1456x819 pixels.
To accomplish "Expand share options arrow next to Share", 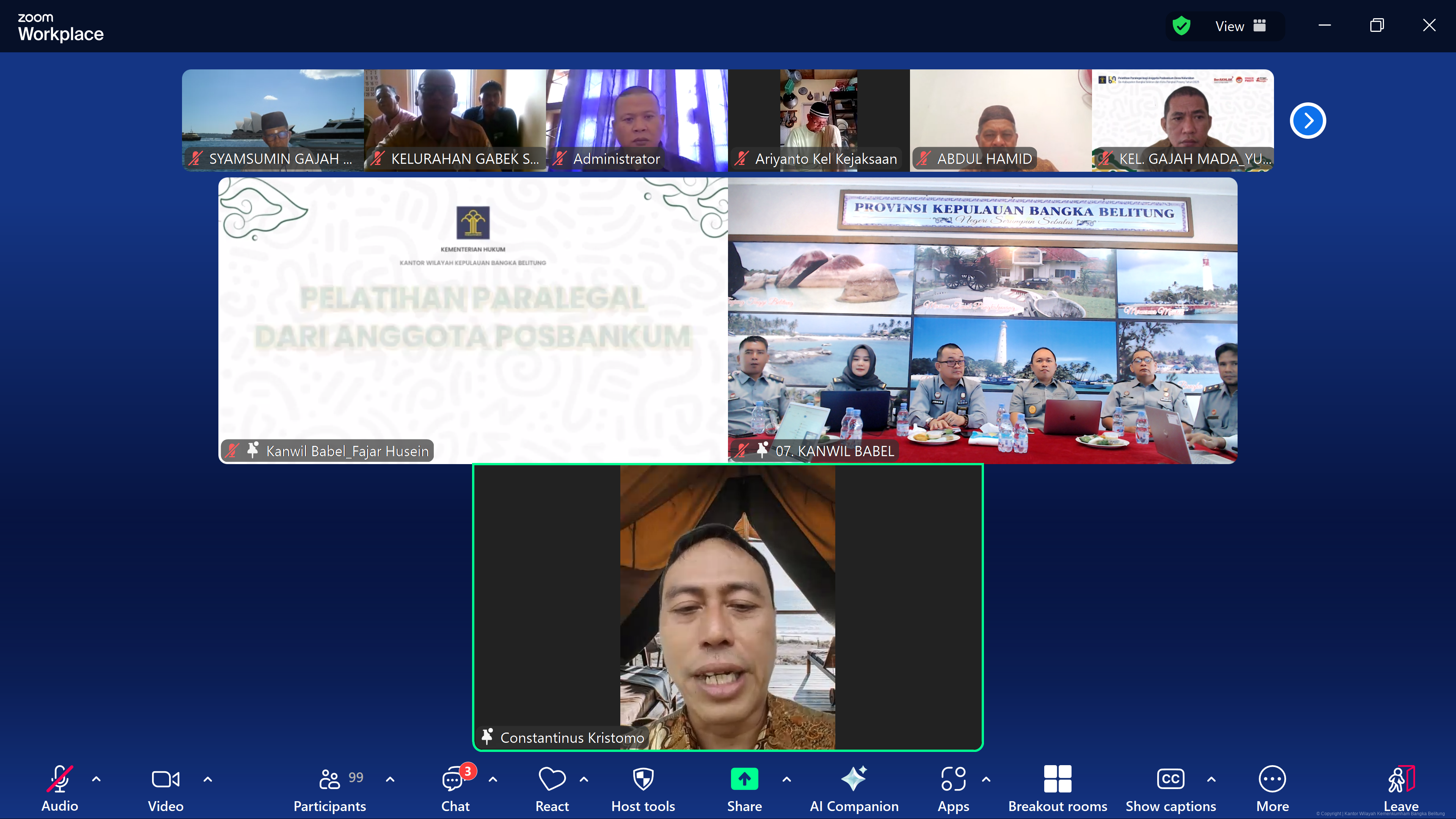I will click(786, 780).
